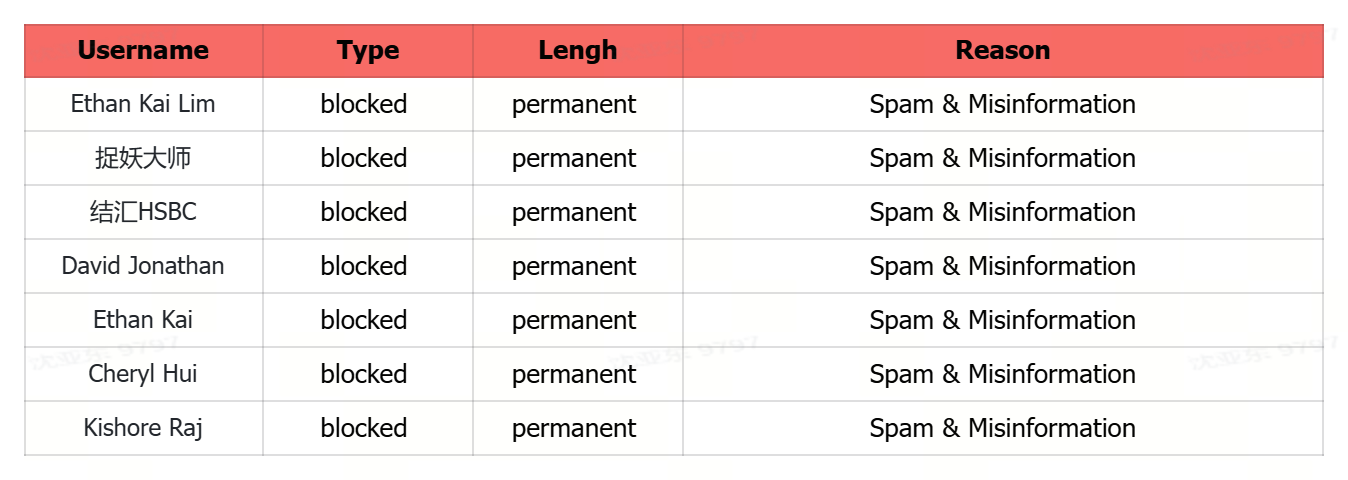Select the Kishore Raj username cell
The width and height of the screenshot is (1348, 480).
pos(143,428)
